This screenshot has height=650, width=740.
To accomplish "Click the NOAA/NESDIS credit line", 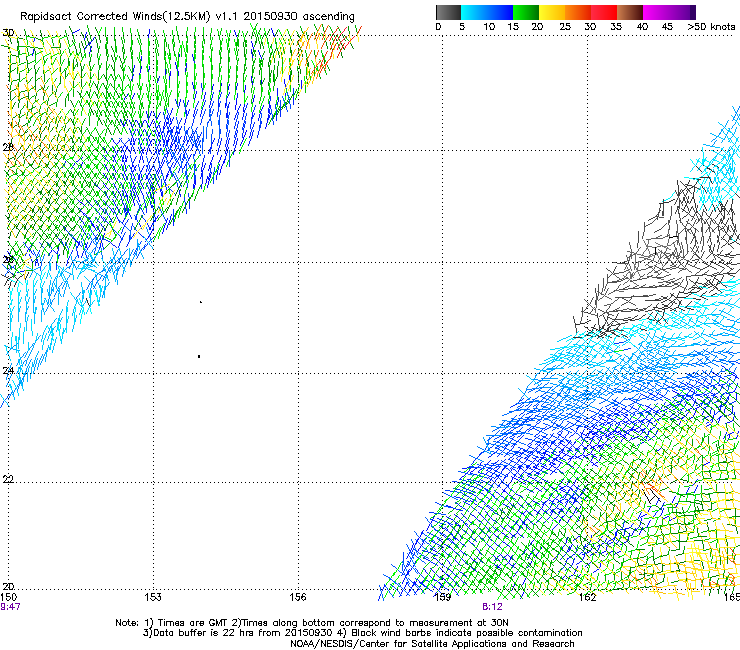I will (432, 644).
